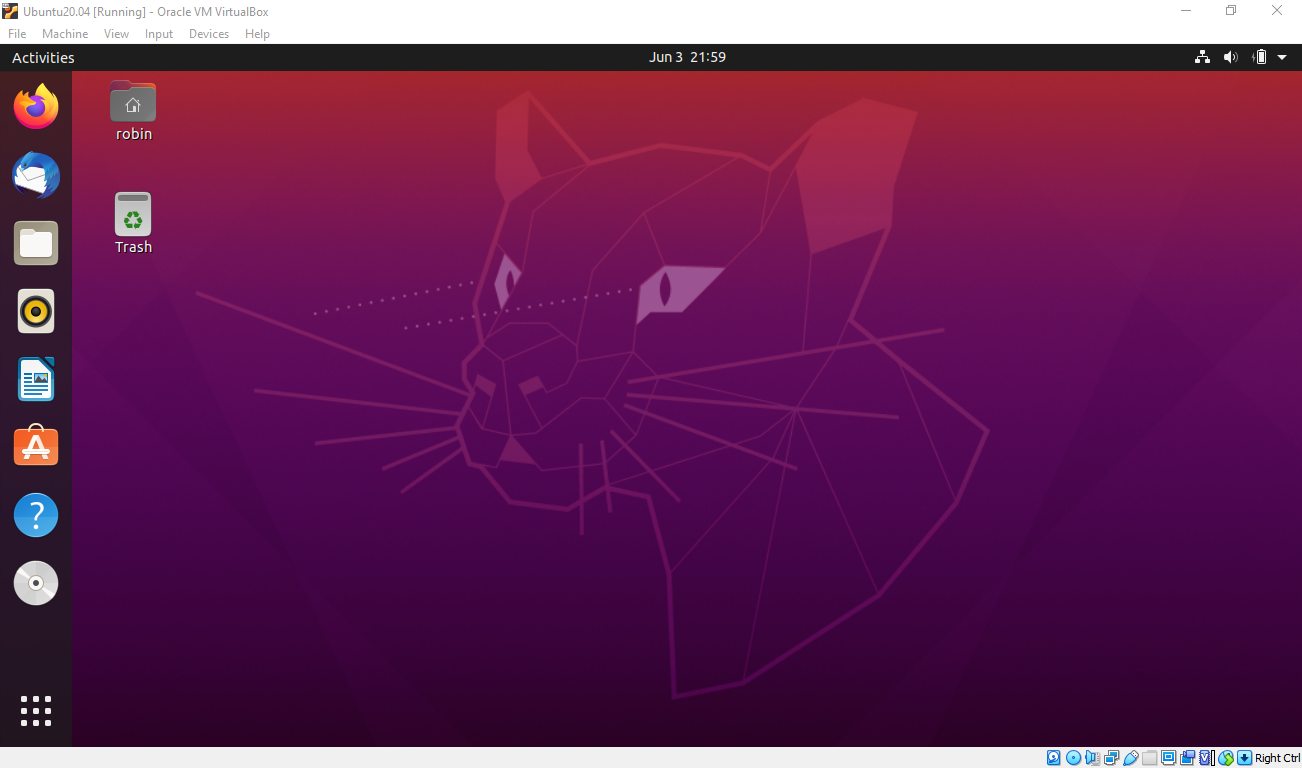The width and height of the screenshot is (1302, 768).
Task: Open the VirtualBox Devices menu
Action: pyautogui.click(x=209, y=33)
